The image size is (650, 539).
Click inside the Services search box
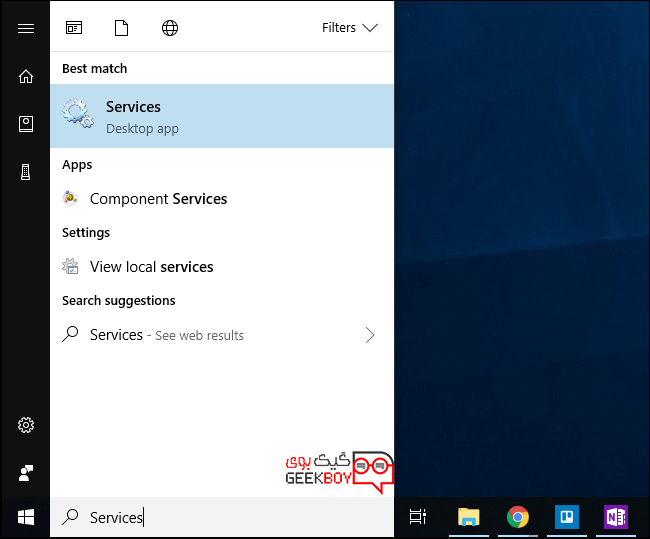(222, 517)
